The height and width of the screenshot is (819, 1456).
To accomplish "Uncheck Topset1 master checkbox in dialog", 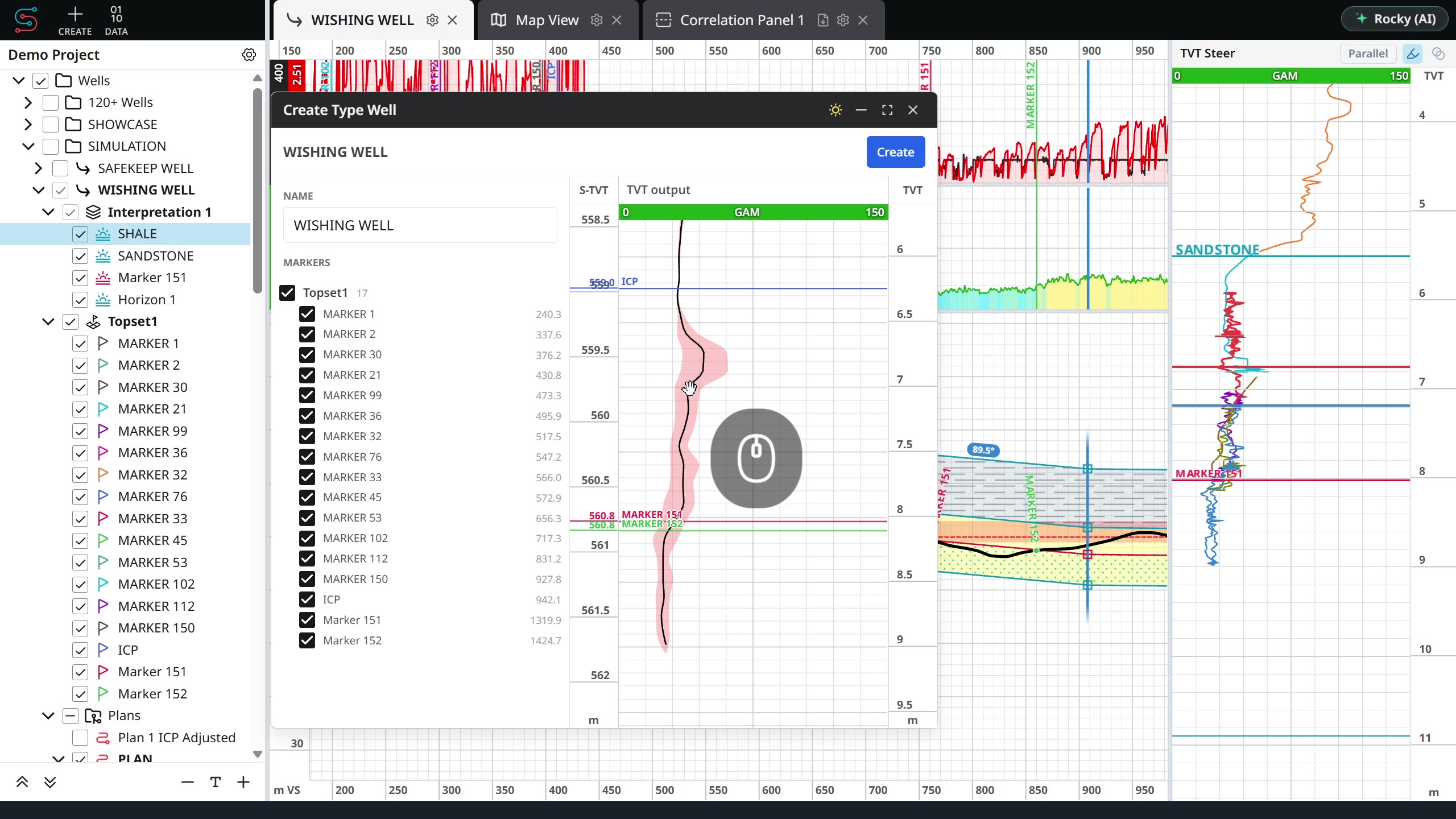I will point(287,293).
